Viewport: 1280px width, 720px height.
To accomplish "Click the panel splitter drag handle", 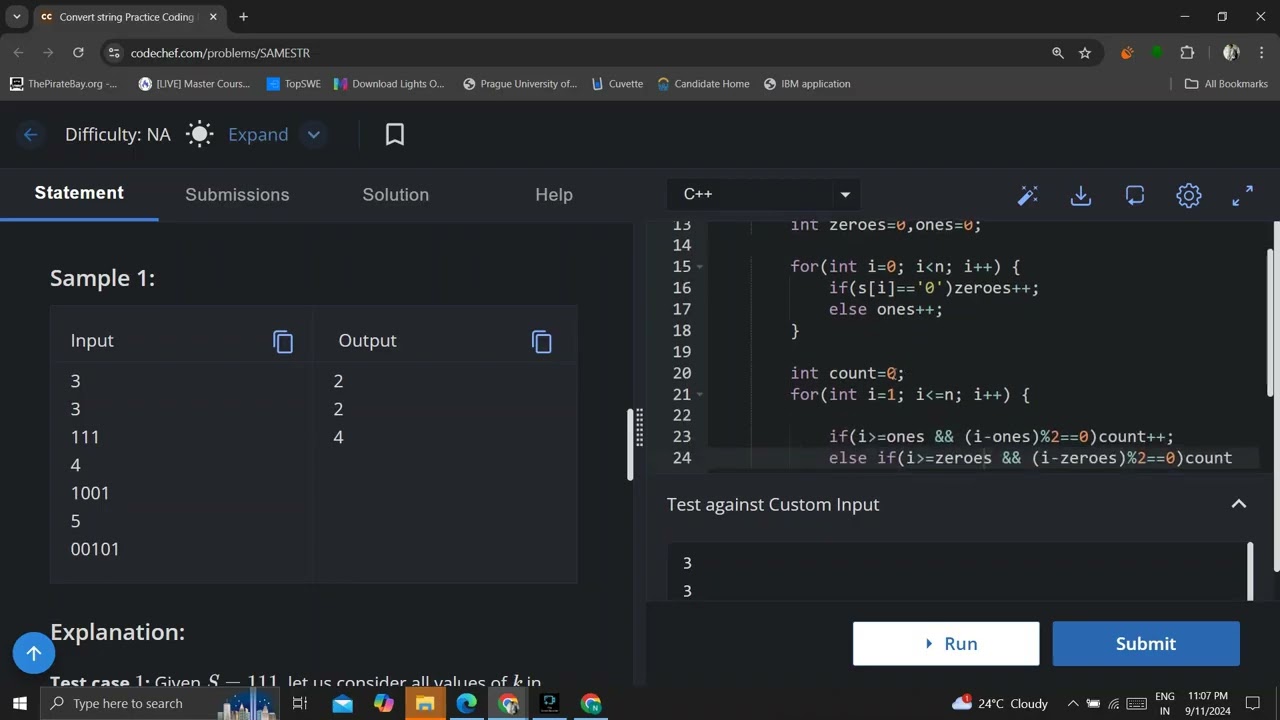I will pos(640,427).
